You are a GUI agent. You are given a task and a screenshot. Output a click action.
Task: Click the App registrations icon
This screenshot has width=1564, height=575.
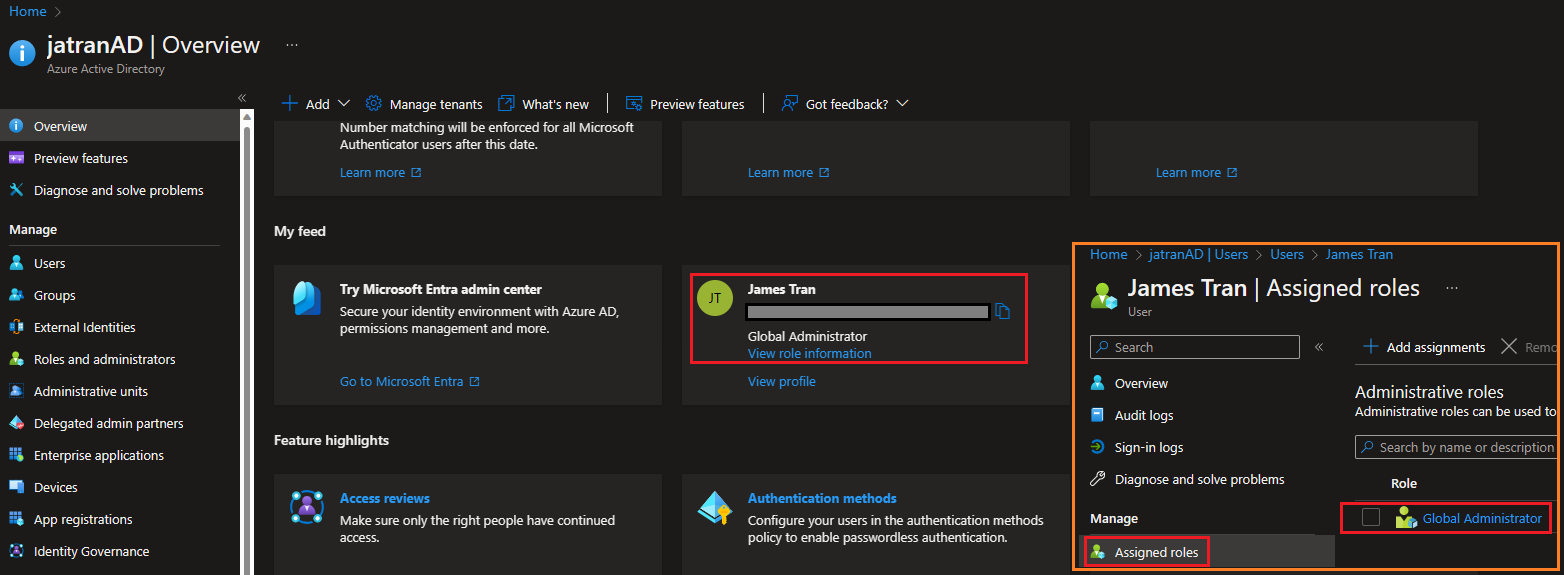[16, 519]
